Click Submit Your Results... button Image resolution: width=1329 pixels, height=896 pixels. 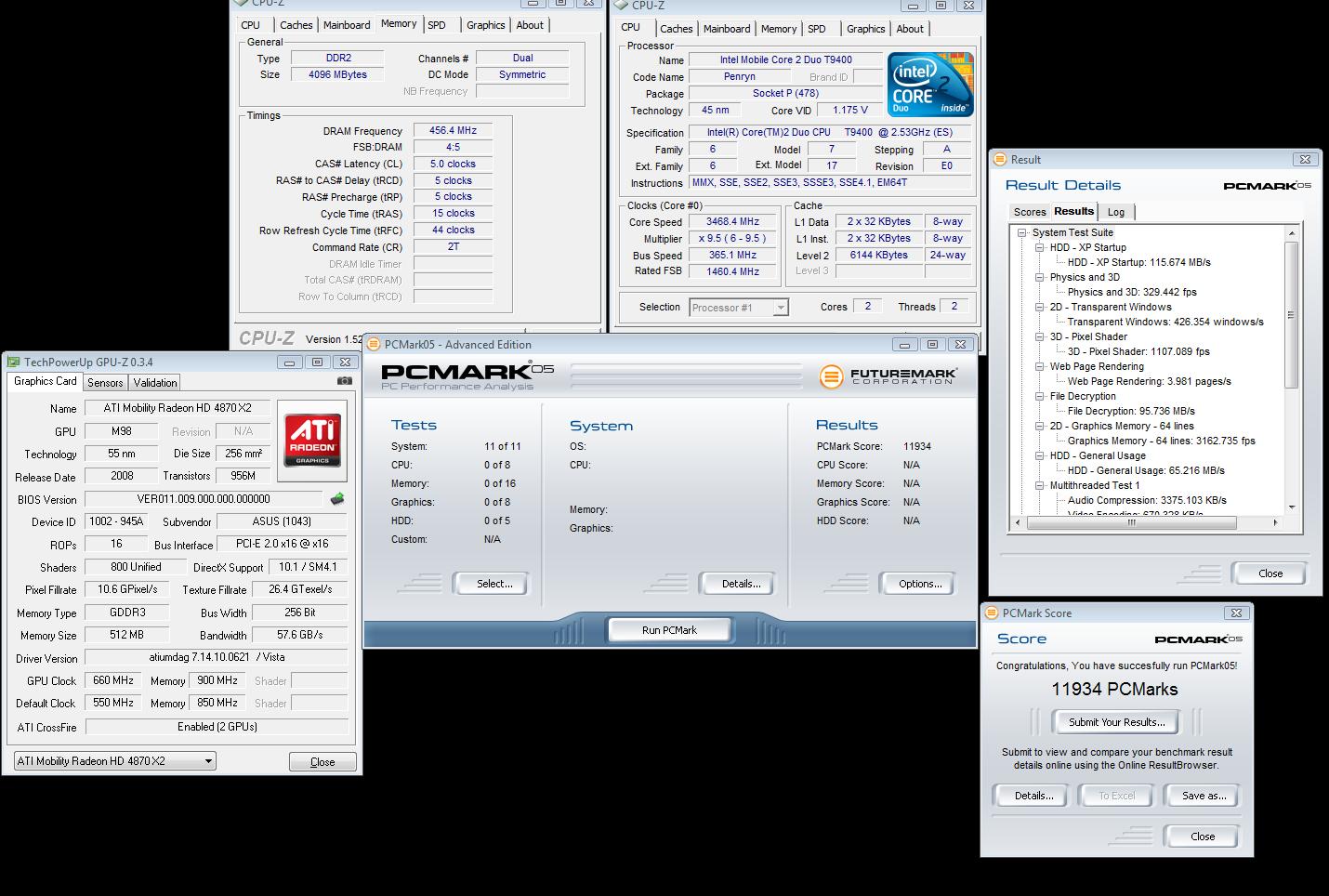1115,722
